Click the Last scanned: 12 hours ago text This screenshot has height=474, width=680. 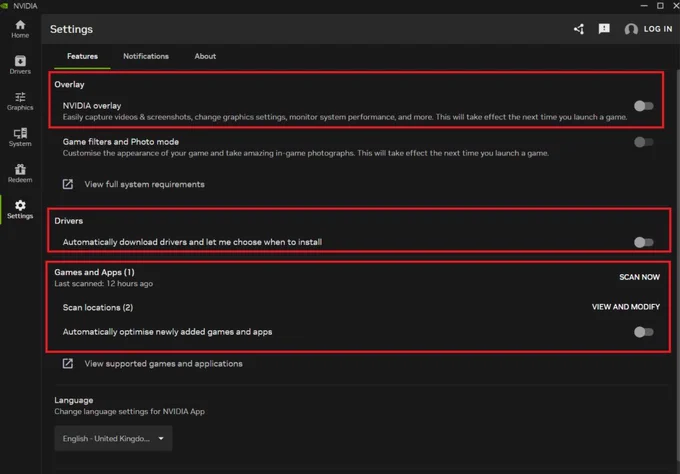click(x=104, y=284)
